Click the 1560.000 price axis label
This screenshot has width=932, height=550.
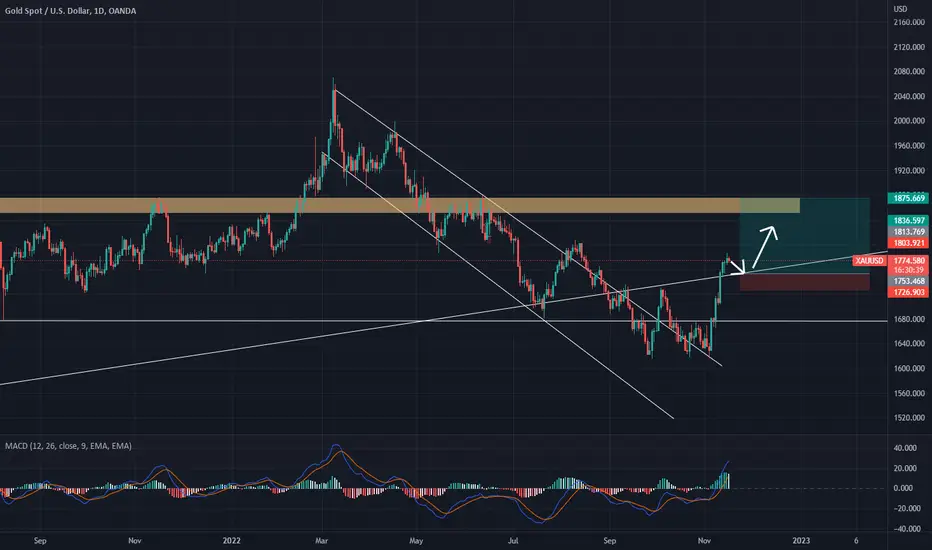(x=909, y=394)
